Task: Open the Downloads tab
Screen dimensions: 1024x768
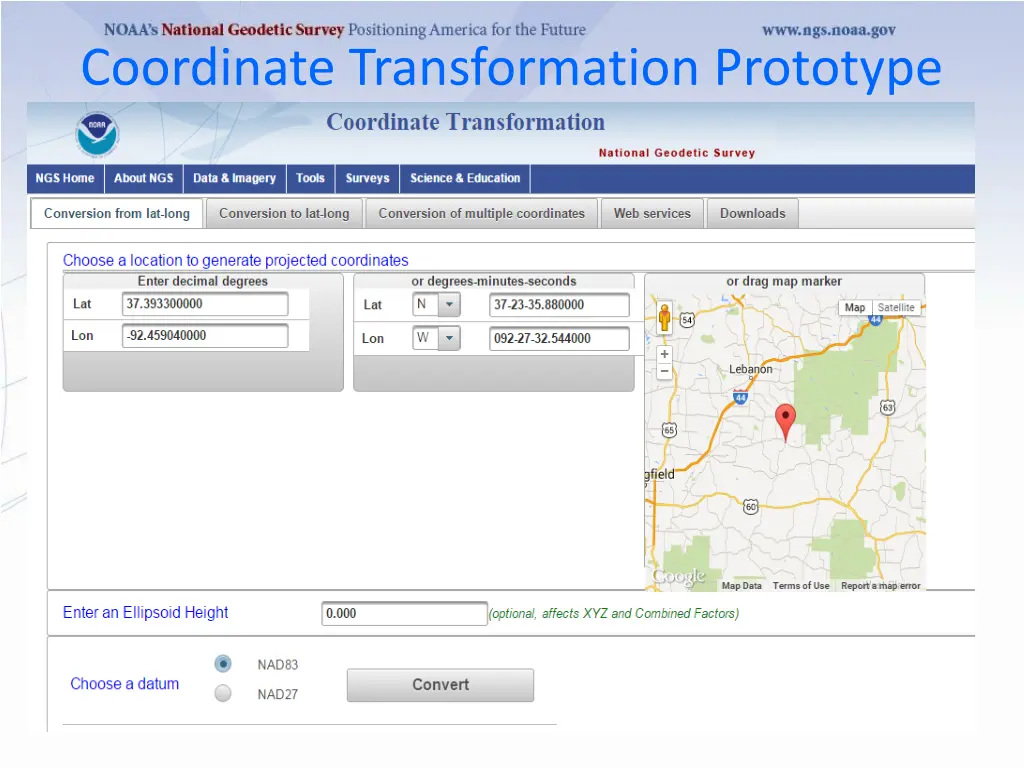Action: coord(752,214)
